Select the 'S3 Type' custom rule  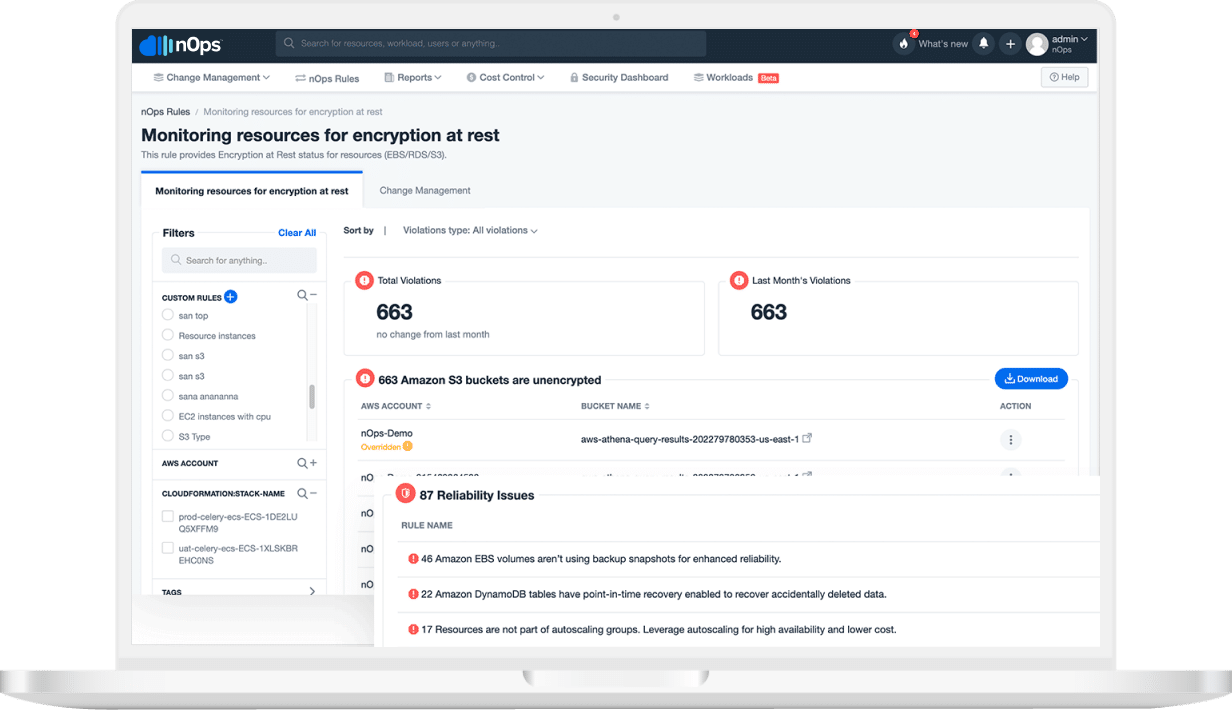point(168,436)
